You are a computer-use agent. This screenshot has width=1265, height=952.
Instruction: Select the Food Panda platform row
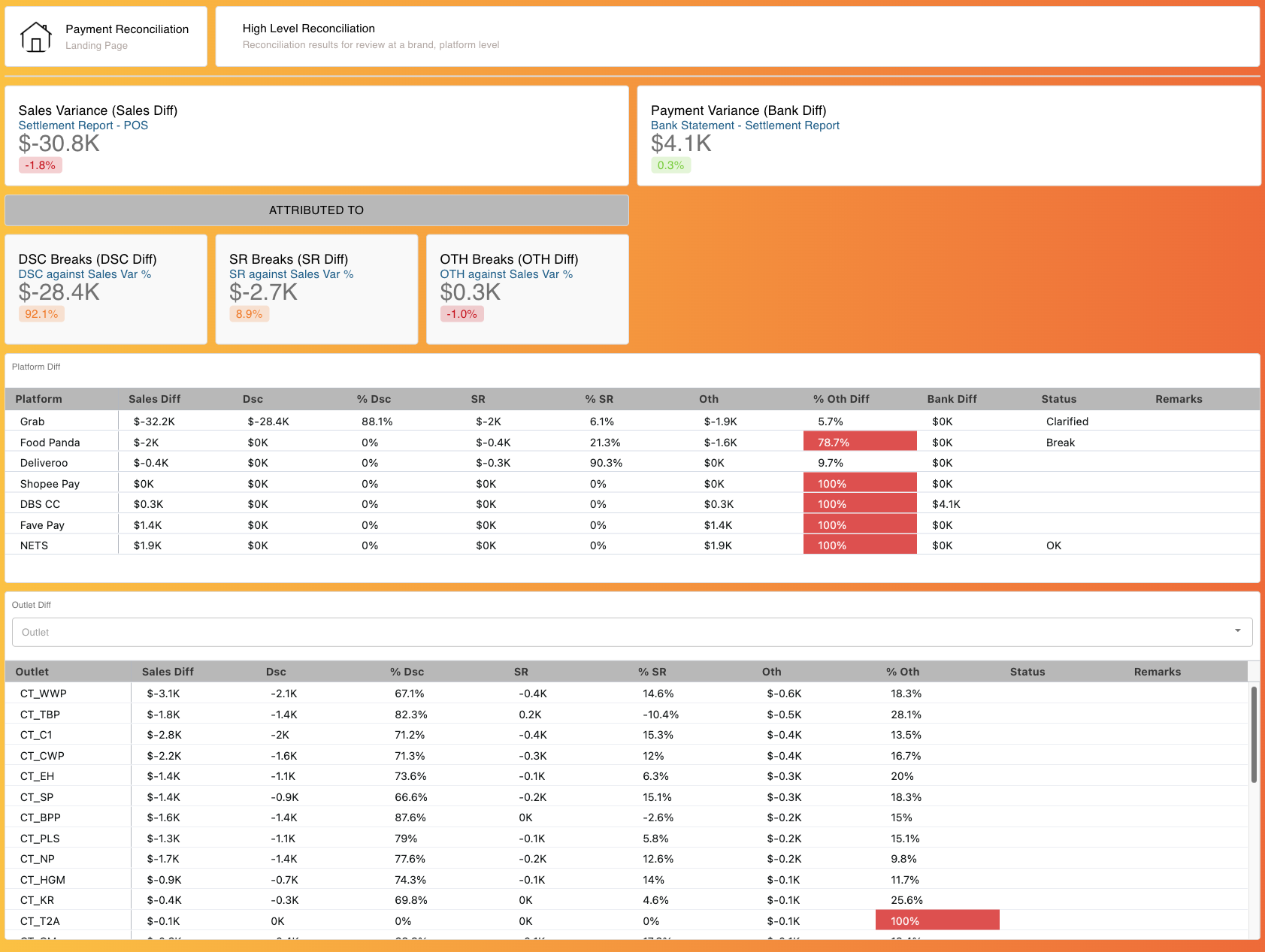point(632,443)
